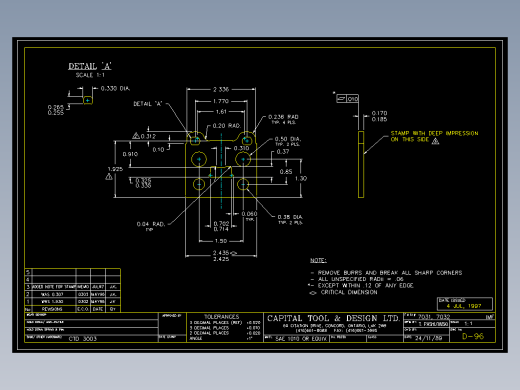Select the 0.310 slot dimension text
Viewport: 520px width, 390px height.
(241, 148)
